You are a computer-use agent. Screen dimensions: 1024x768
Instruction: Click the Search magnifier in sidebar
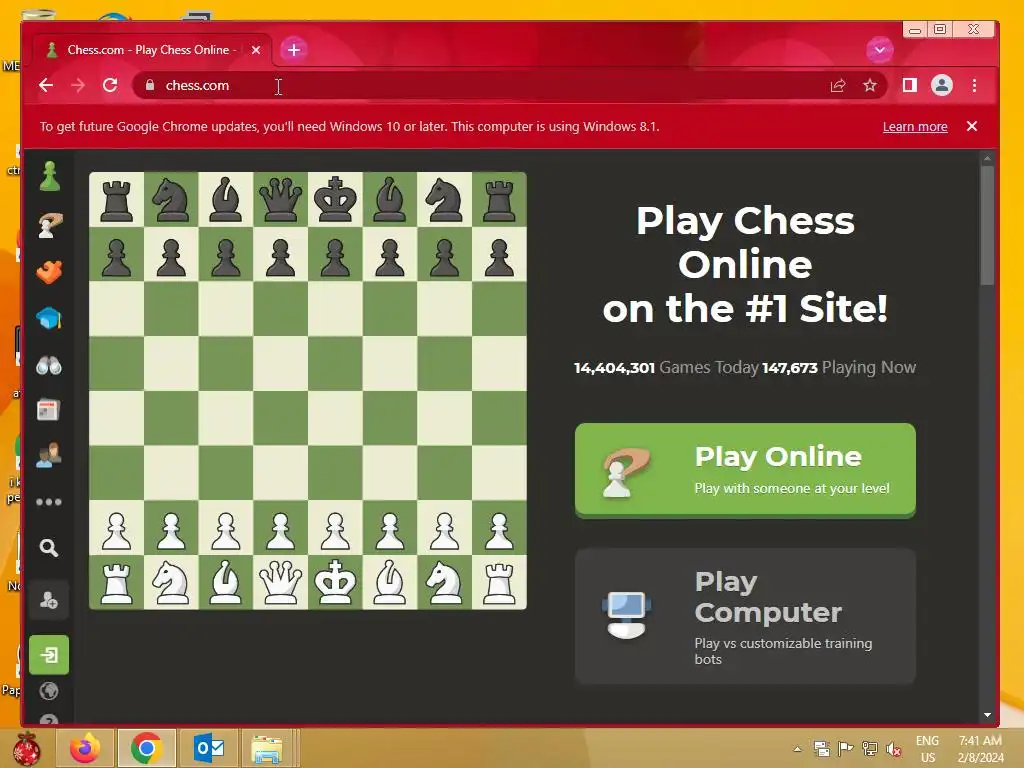49,547
